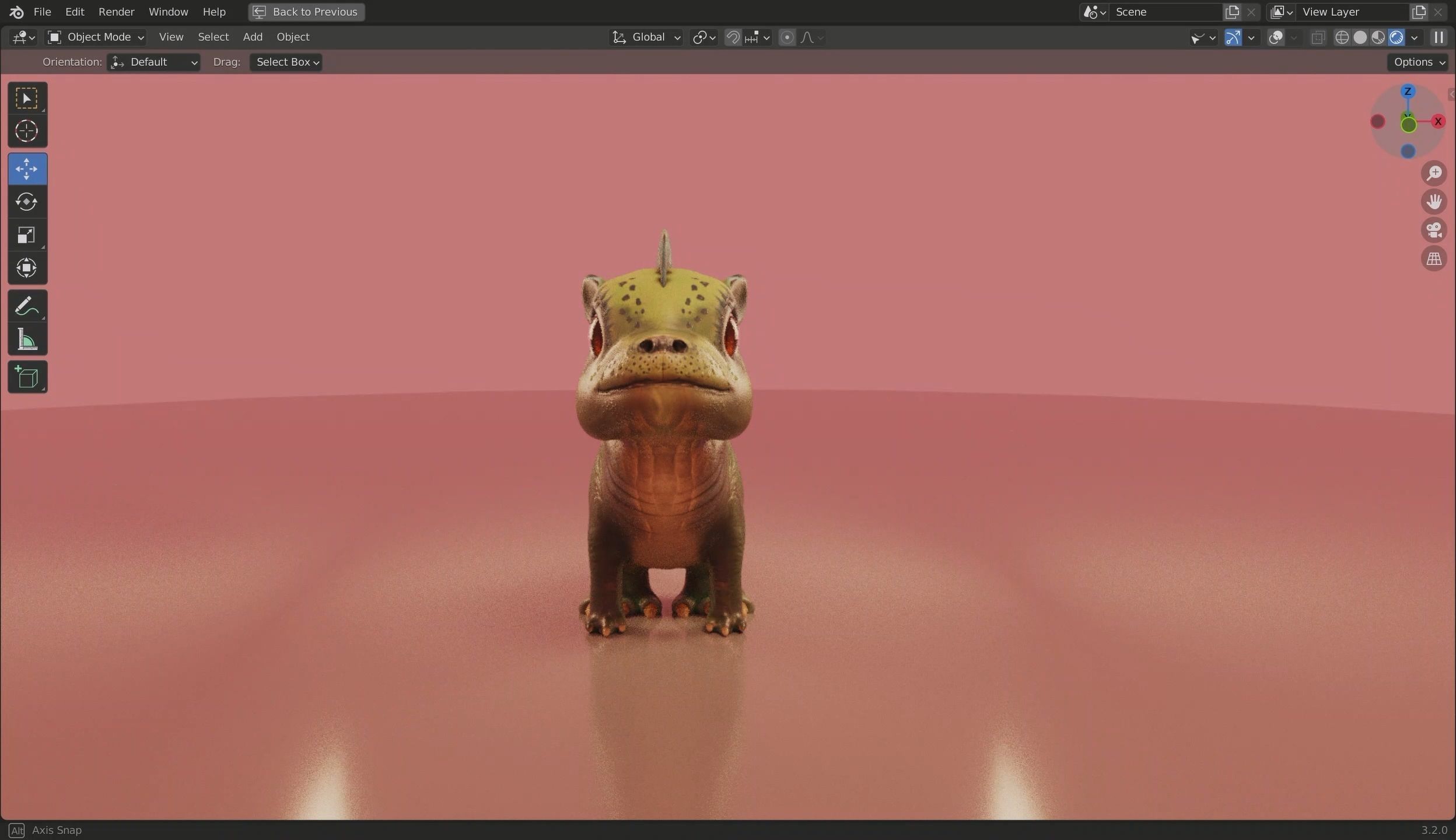Image resolution: width=1456 pixels, height=840 pixels.
Task: Browse view layers dropdown icon
Action: (x=1281, y=12)
